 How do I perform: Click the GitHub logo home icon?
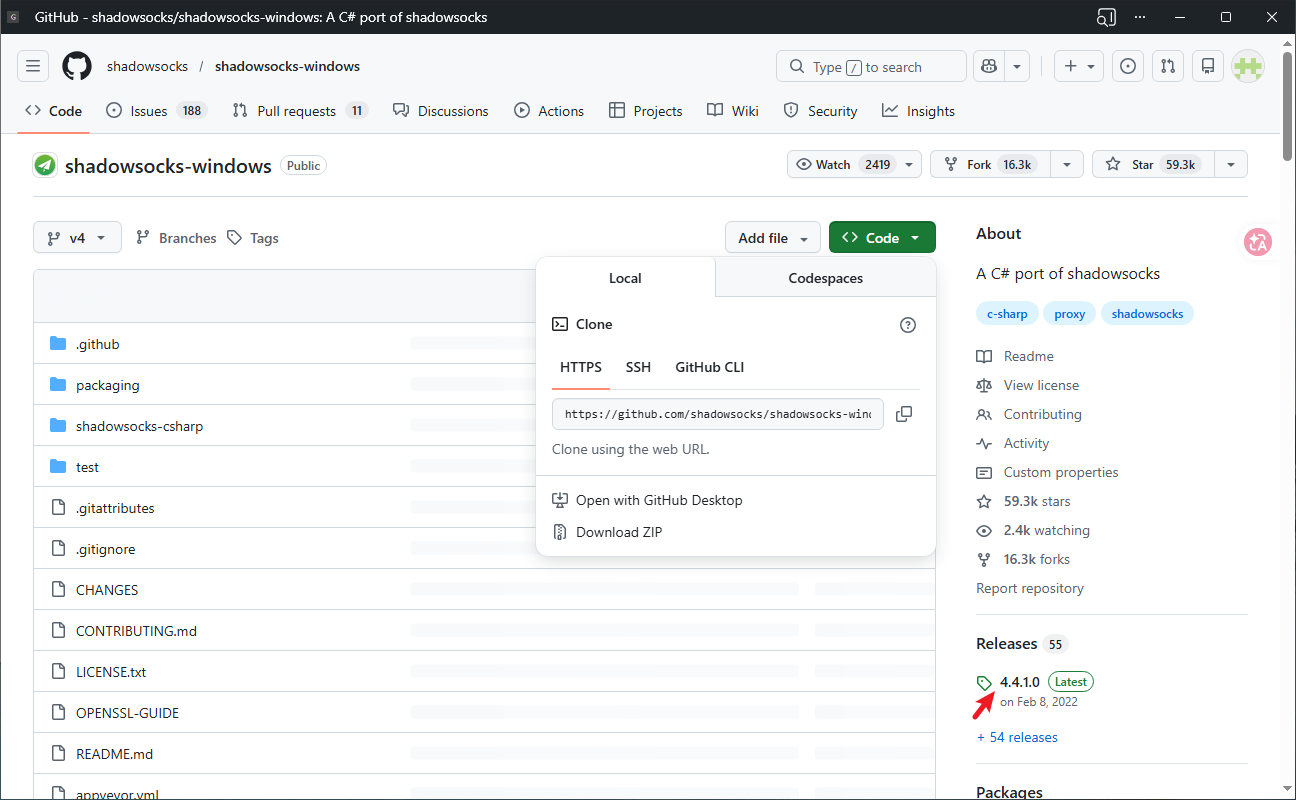coord(77,67)
